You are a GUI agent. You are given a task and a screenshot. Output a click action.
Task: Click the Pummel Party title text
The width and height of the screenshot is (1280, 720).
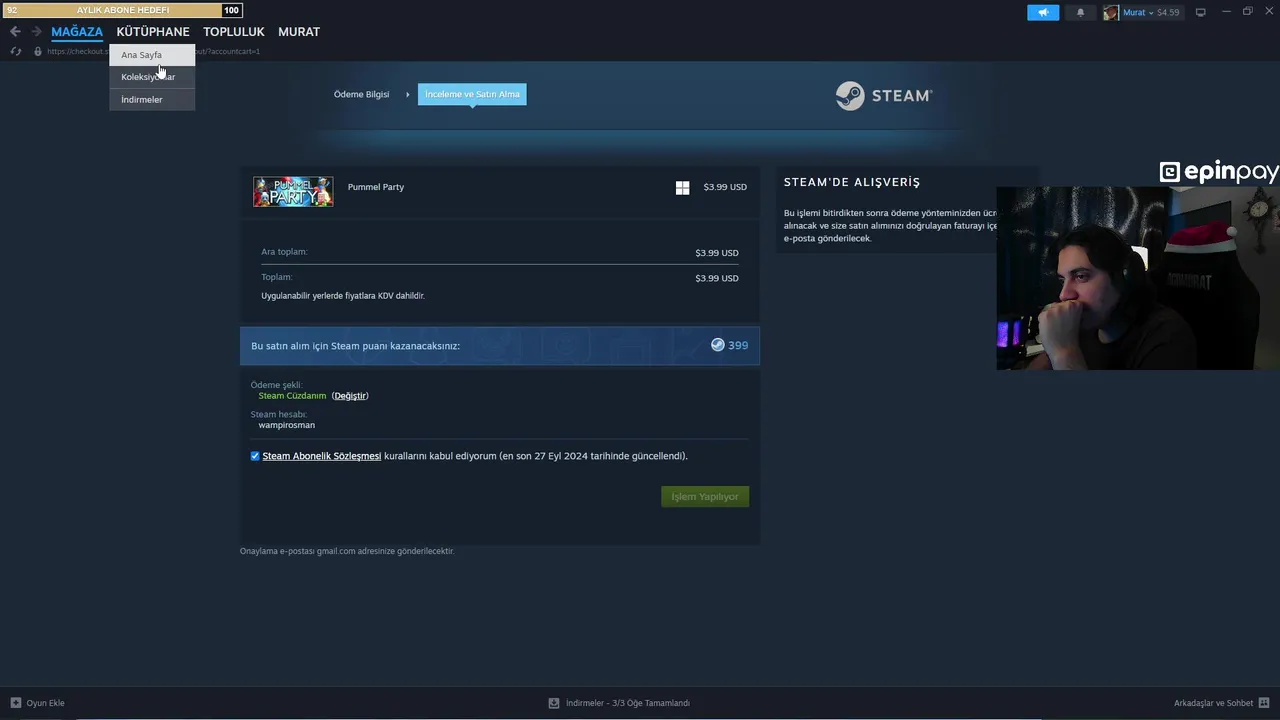(x=376, y=187)
